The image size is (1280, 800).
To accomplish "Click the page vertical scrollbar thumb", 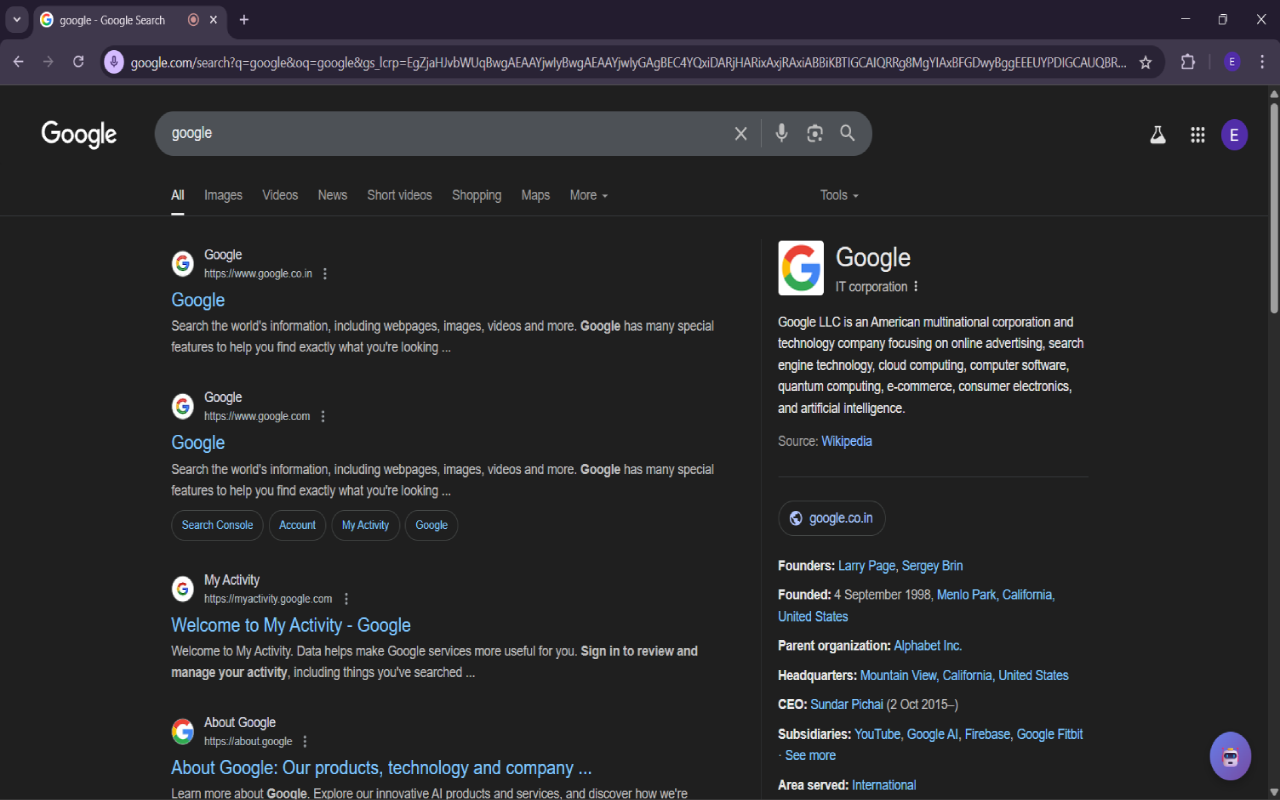I will [1274, 208].
